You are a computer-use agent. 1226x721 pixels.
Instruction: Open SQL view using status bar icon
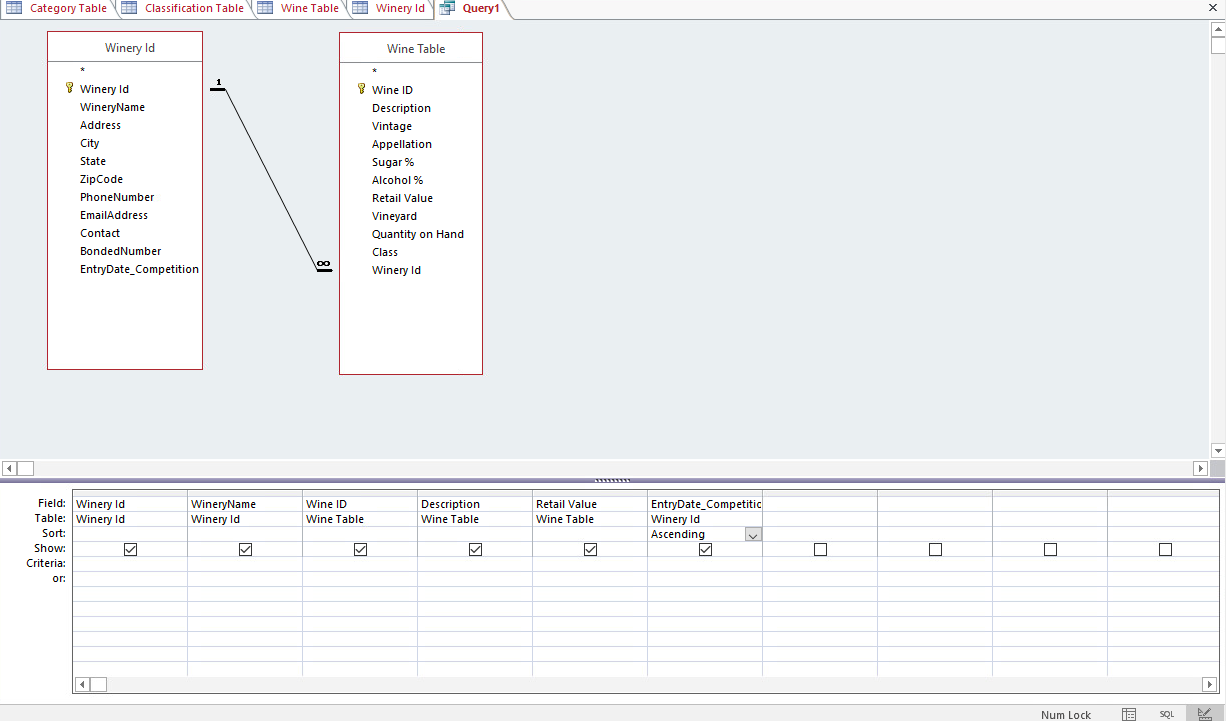click(x=1167, y=713)
